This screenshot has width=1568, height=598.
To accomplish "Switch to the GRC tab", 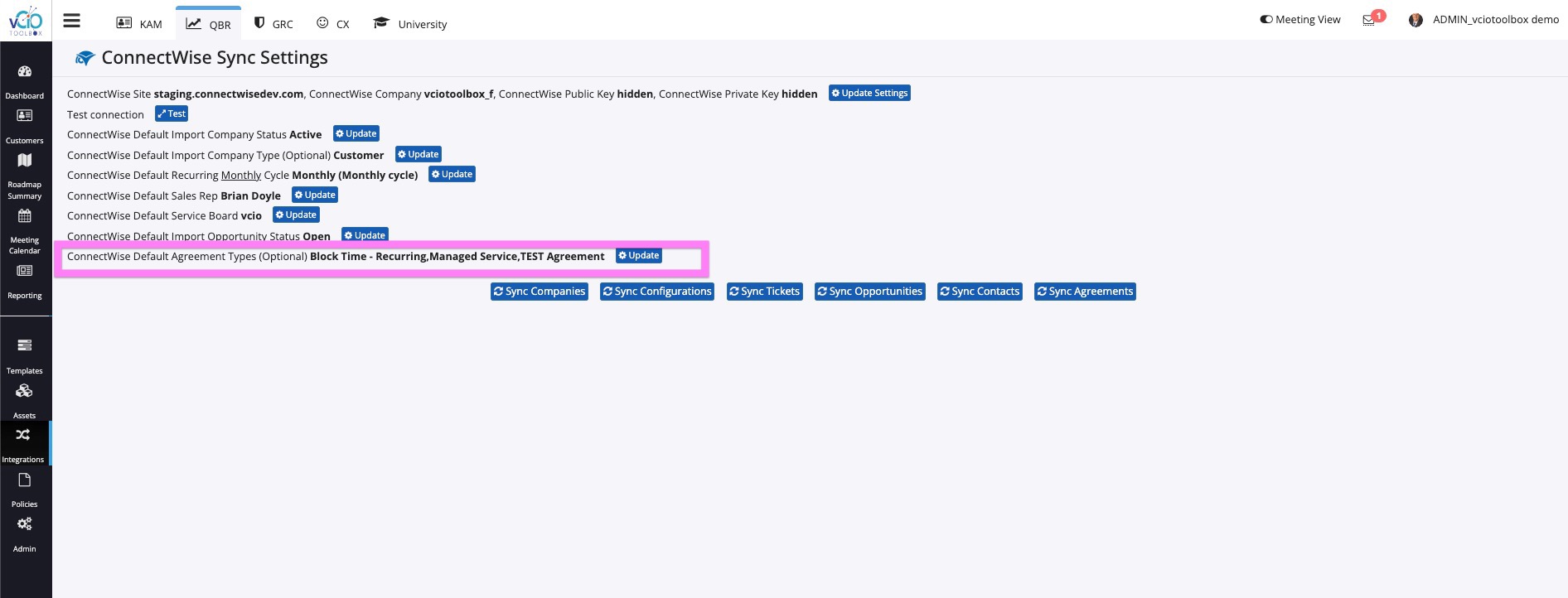I will 273,24.
